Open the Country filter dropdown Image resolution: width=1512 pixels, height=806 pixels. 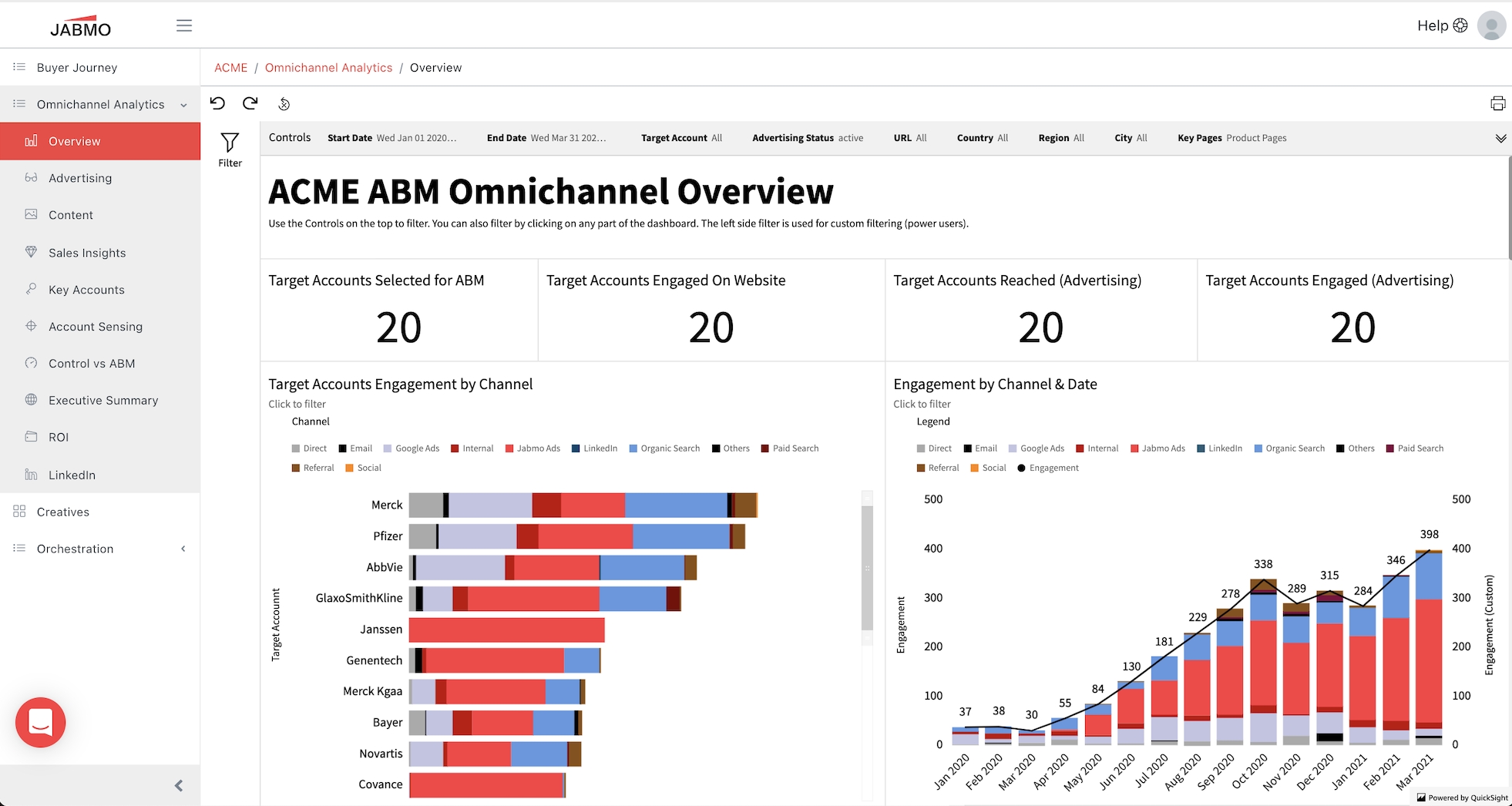pyautogui.click(x=982, y=138)
